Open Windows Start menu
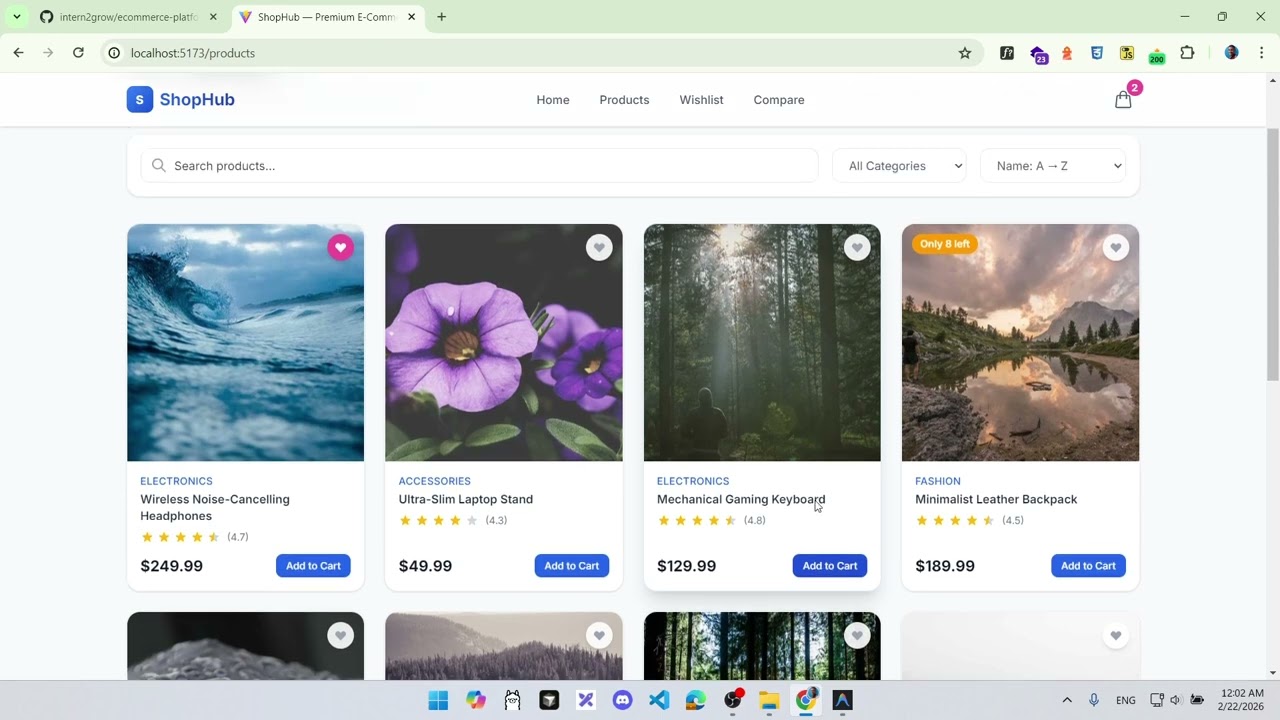The height and width of the screenshot is (720, 1280). (438, 700)
